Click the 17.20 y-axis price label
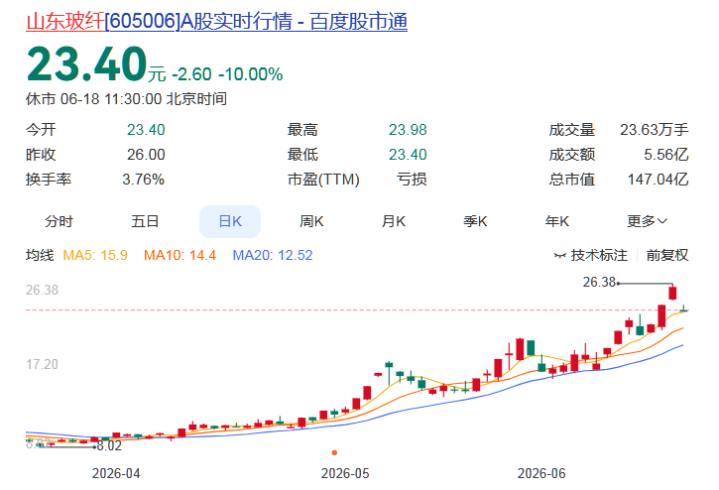Screen dimensions: 719x490 42,364
